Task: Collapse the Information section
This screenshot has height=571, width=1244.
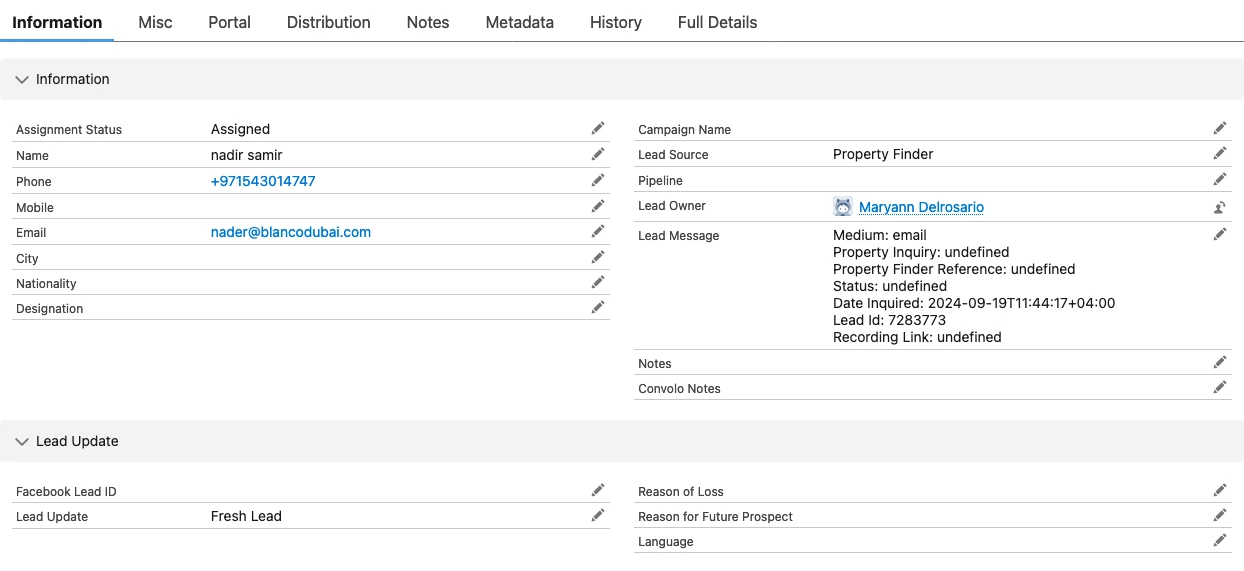Action: [x=22, y=79]
